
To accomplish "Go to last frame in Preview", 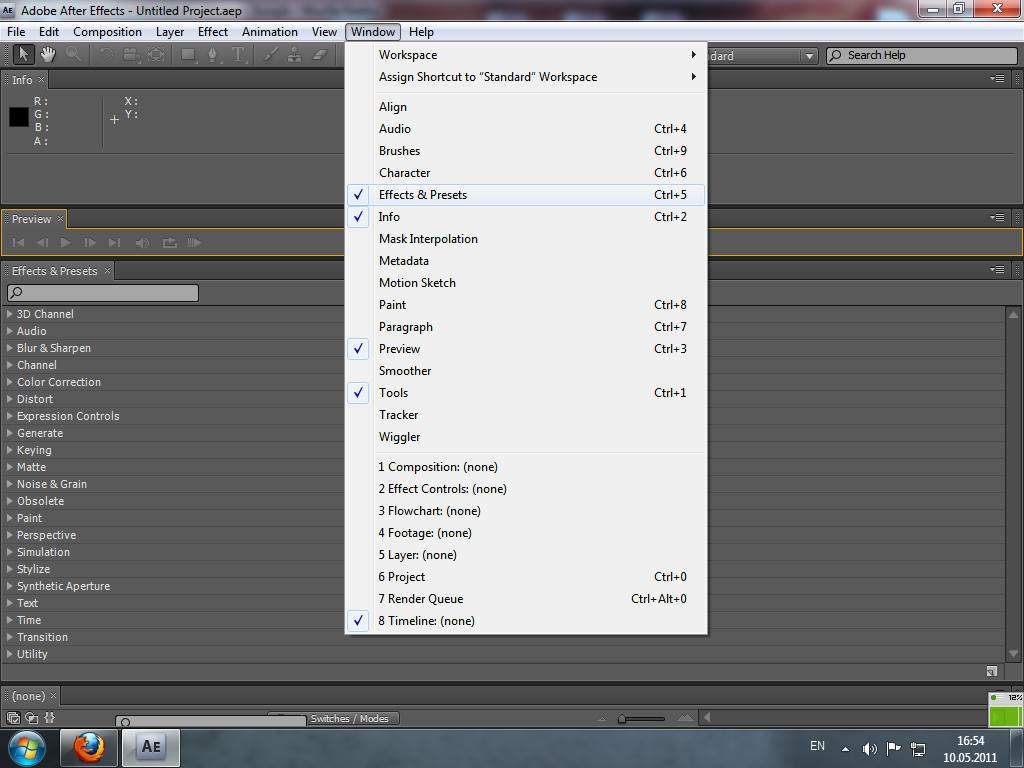I will 114,242.
